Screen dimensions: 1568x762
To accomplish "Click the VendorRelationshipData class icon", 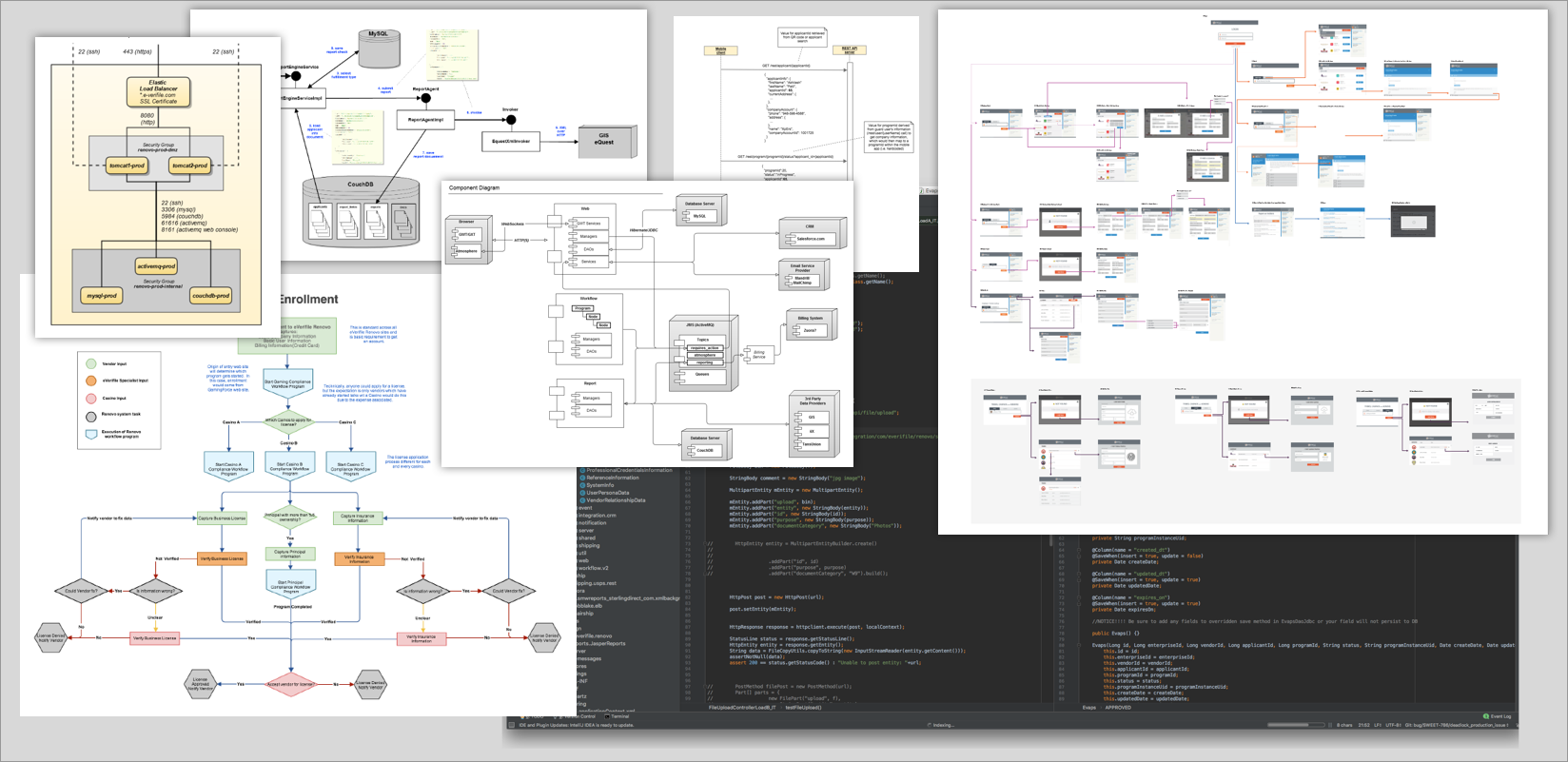I will 582,500.
